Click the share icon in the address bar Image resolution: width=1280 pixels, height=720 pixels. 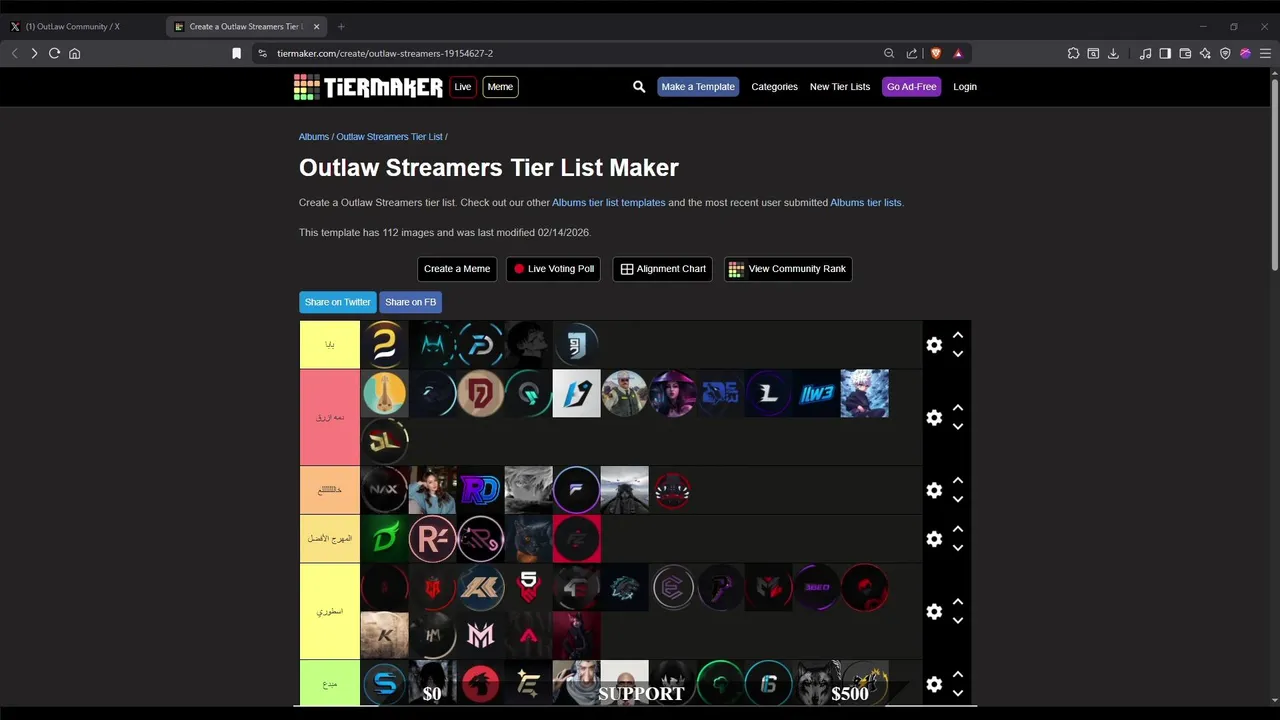pyautogui.click(x=912, y=53)
